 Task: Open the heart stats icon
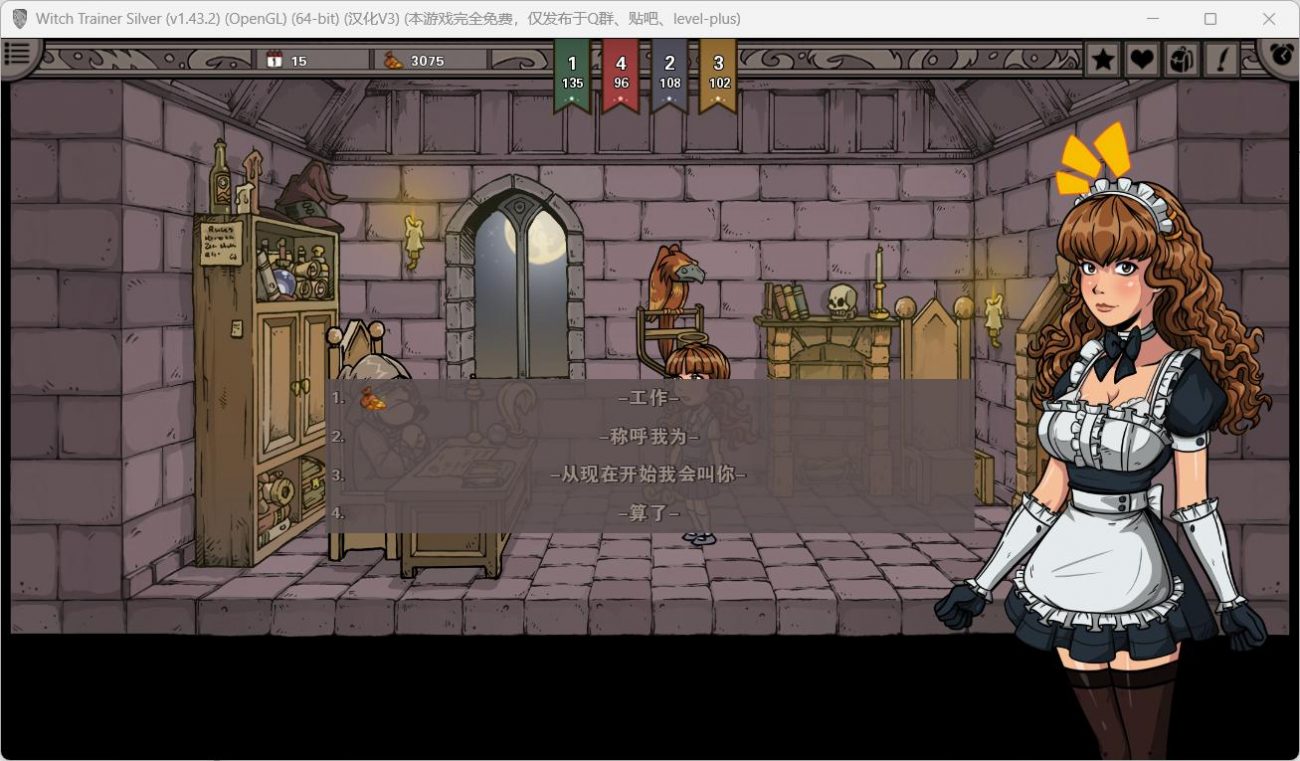(x=1142, y=60)
